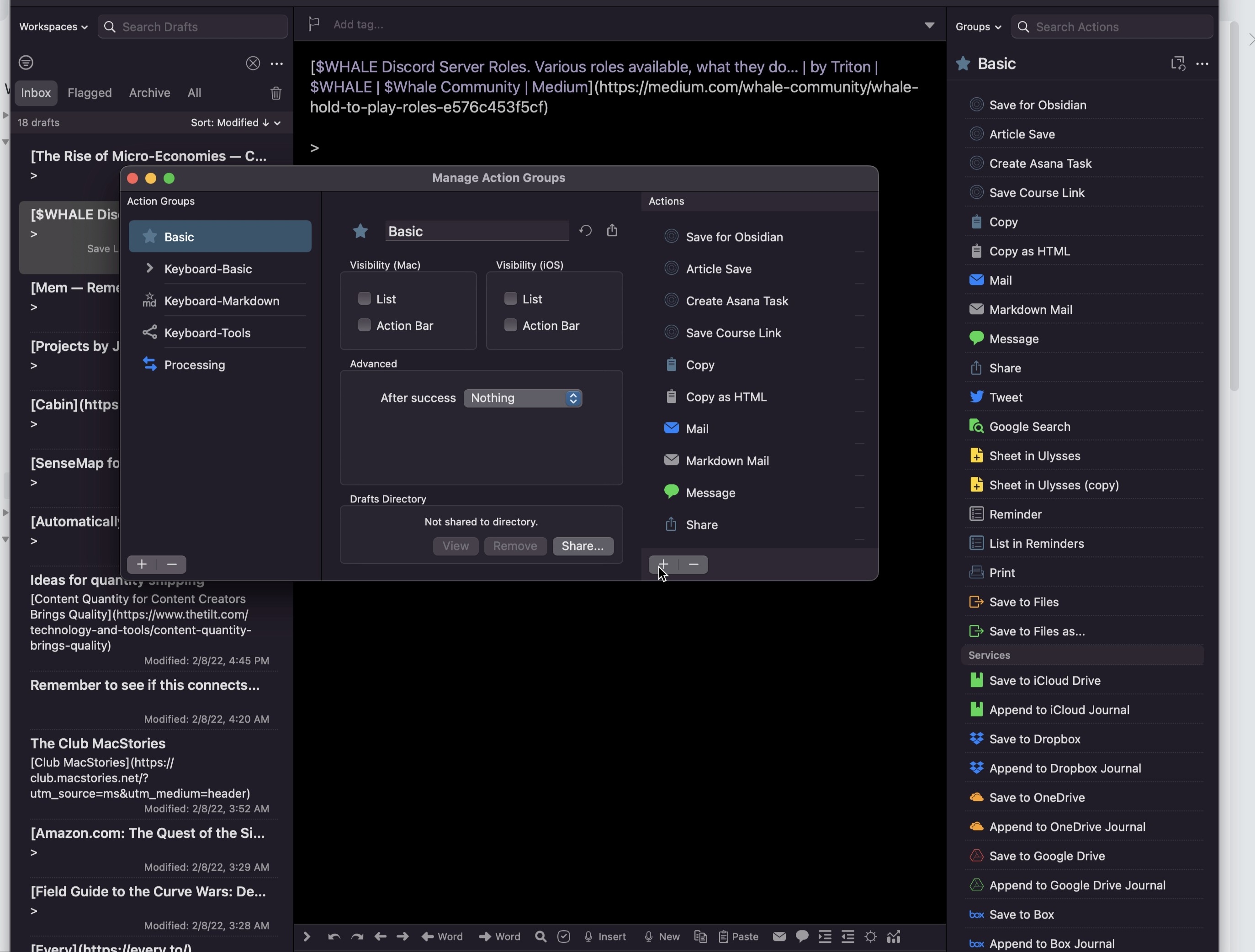This screenshot has height=952, width=1255.
Task: Open the Groups dropdown
Action: (x=978, y=26)
